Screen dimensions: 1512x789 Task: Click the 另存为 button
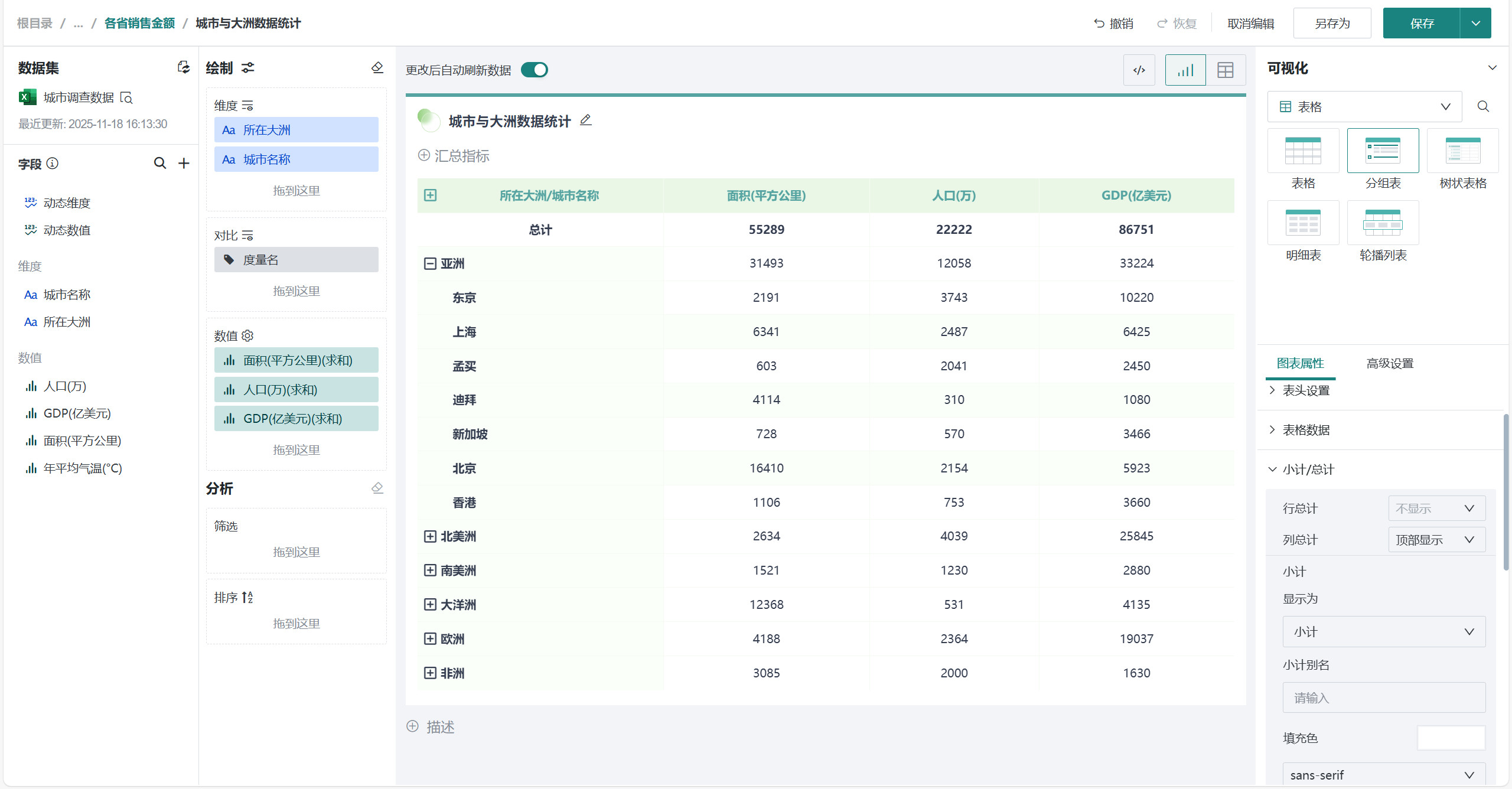tap(1332, 24)
